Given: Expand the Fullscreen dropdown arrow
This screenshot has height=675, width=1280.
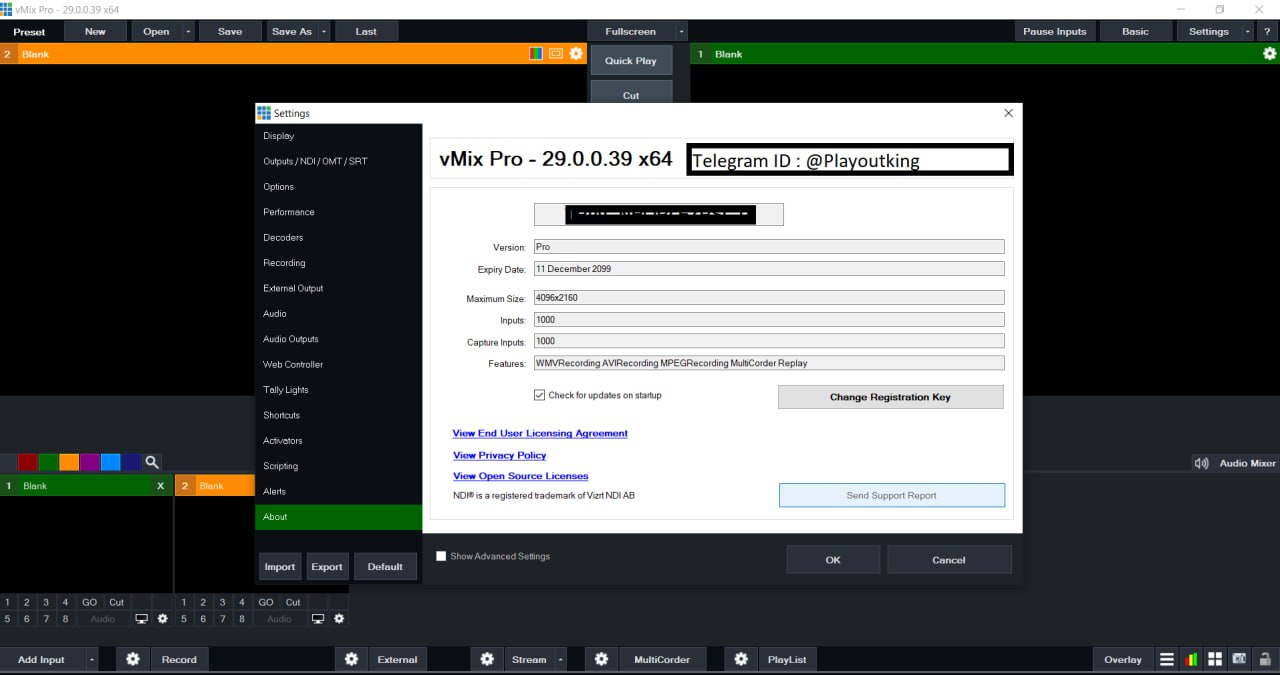Looking at the screenshot, I should pos(682,31).
